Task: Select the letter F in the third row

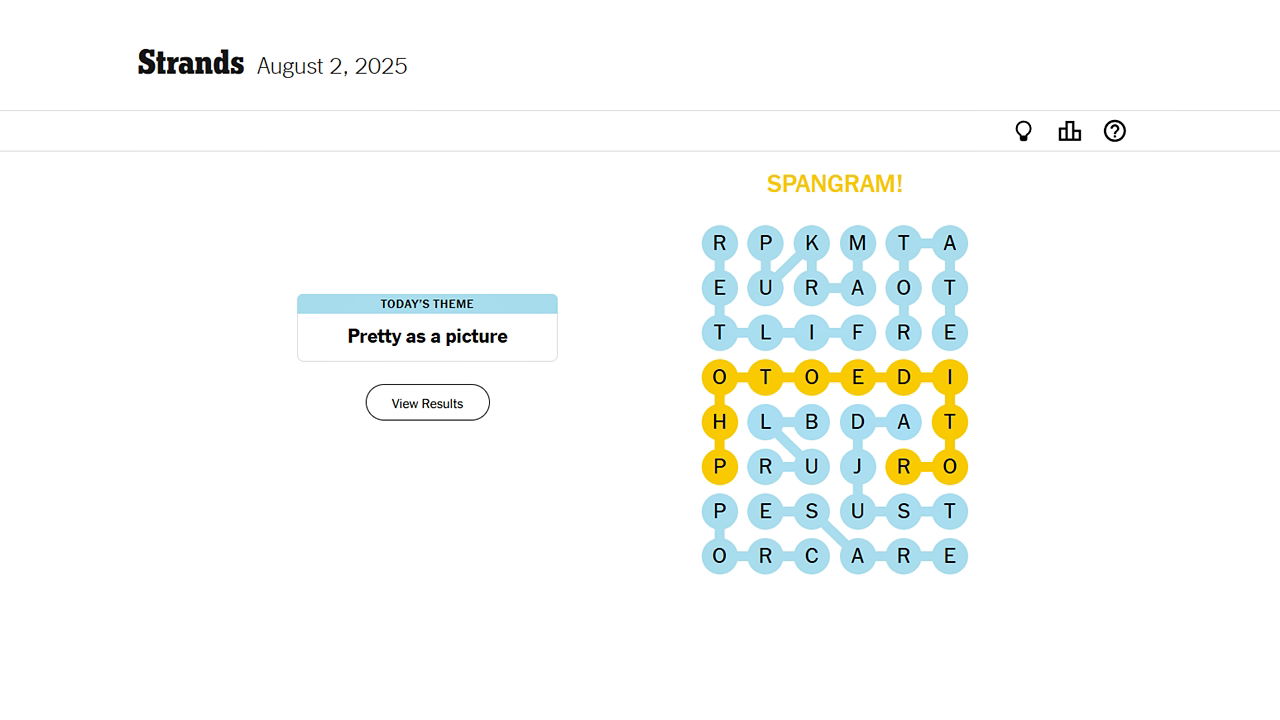Action: click(858, 332)
